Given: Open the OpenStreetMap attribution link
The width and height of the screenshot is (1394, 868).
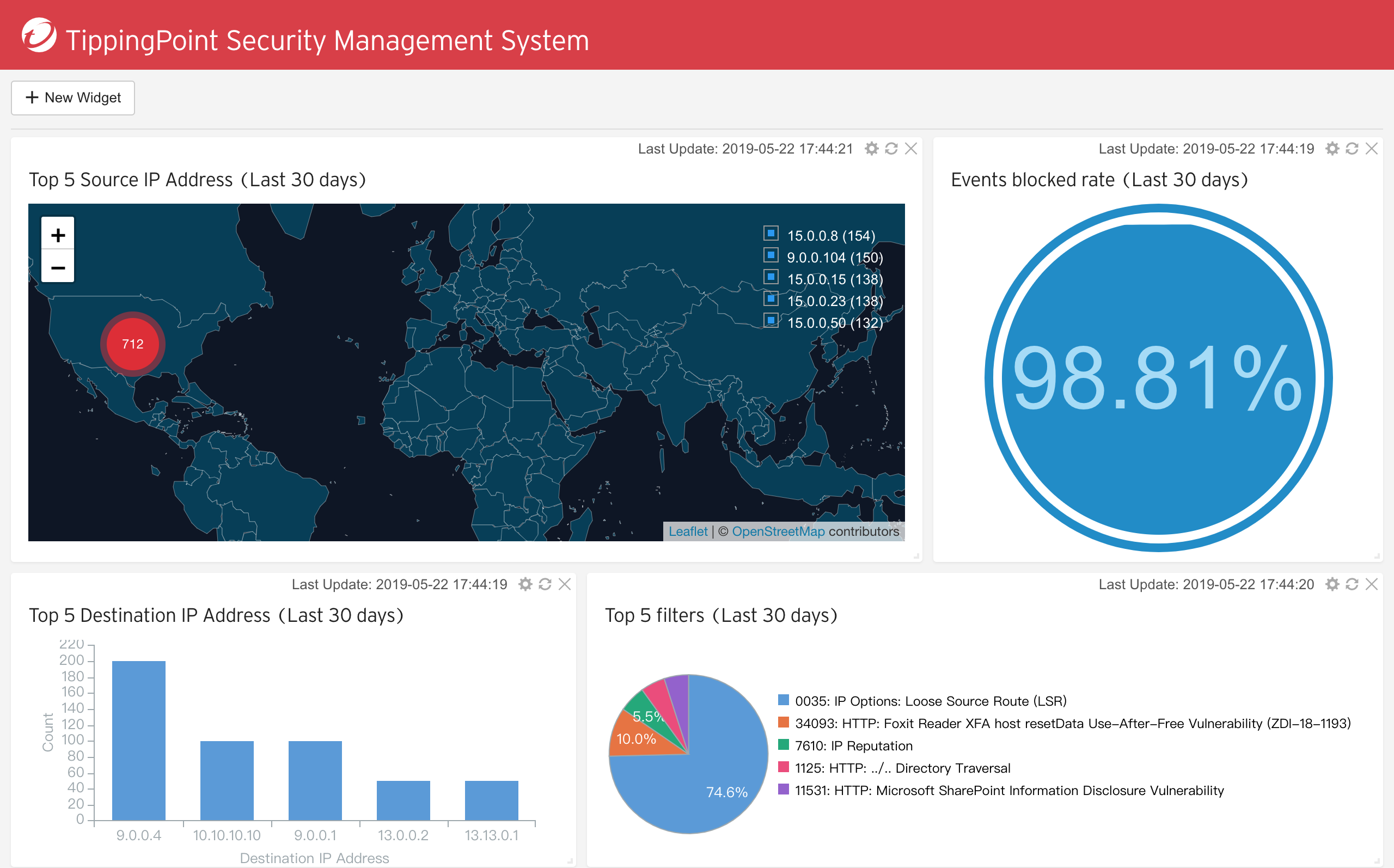Looking at the screenshot, I should tap(778, 531).
